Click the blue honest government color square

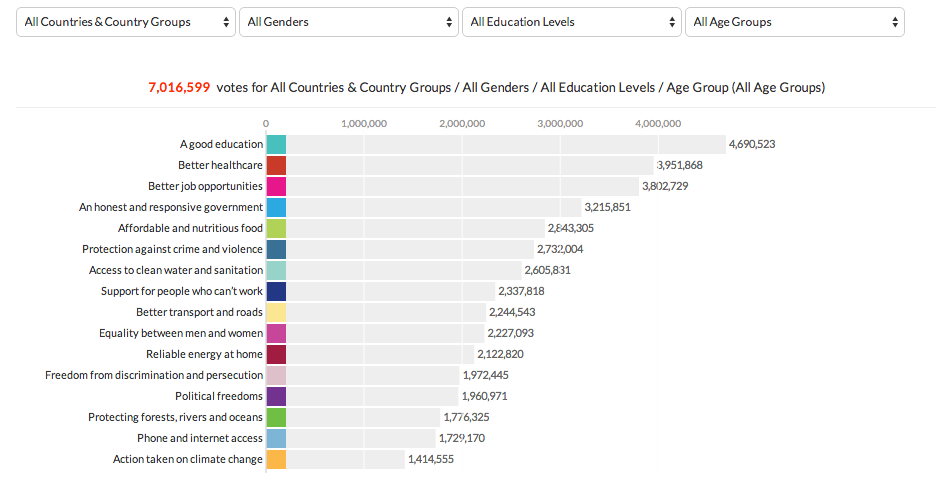coord(277,207)
